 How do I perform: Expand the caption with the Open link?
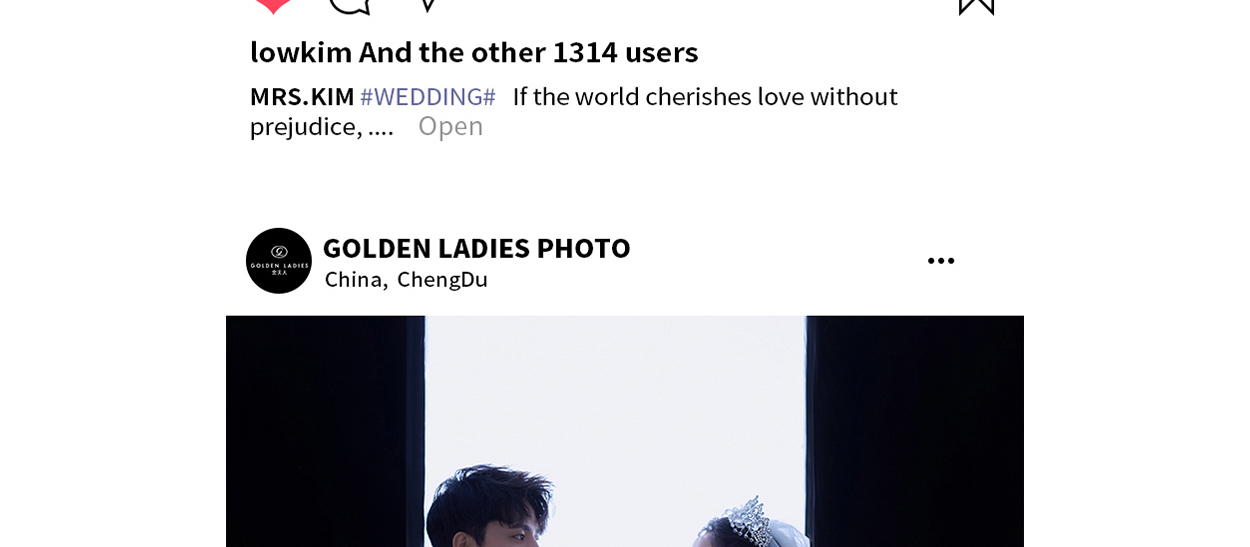tap(450, 126)
